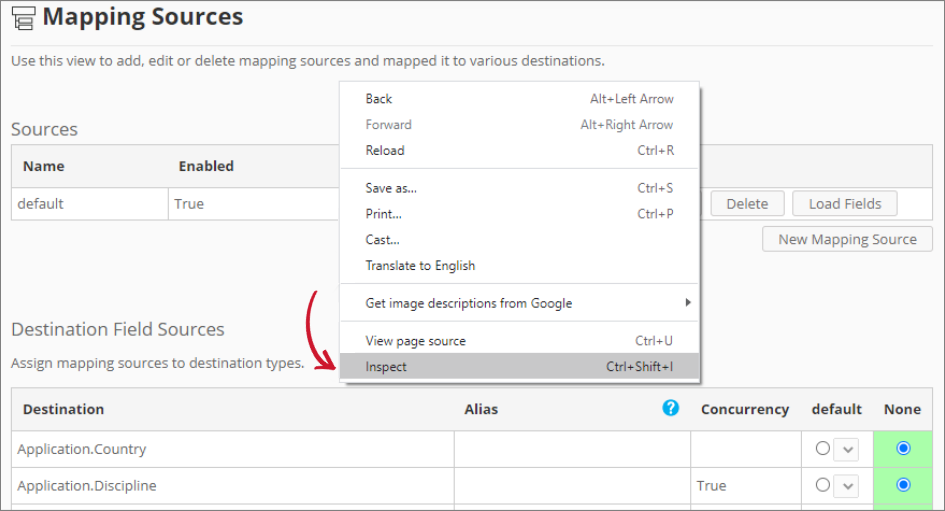The width and height of the screenshot is (945, 511).
Task: Choose Reload in the context menu
Action: [x=519, y=151]
